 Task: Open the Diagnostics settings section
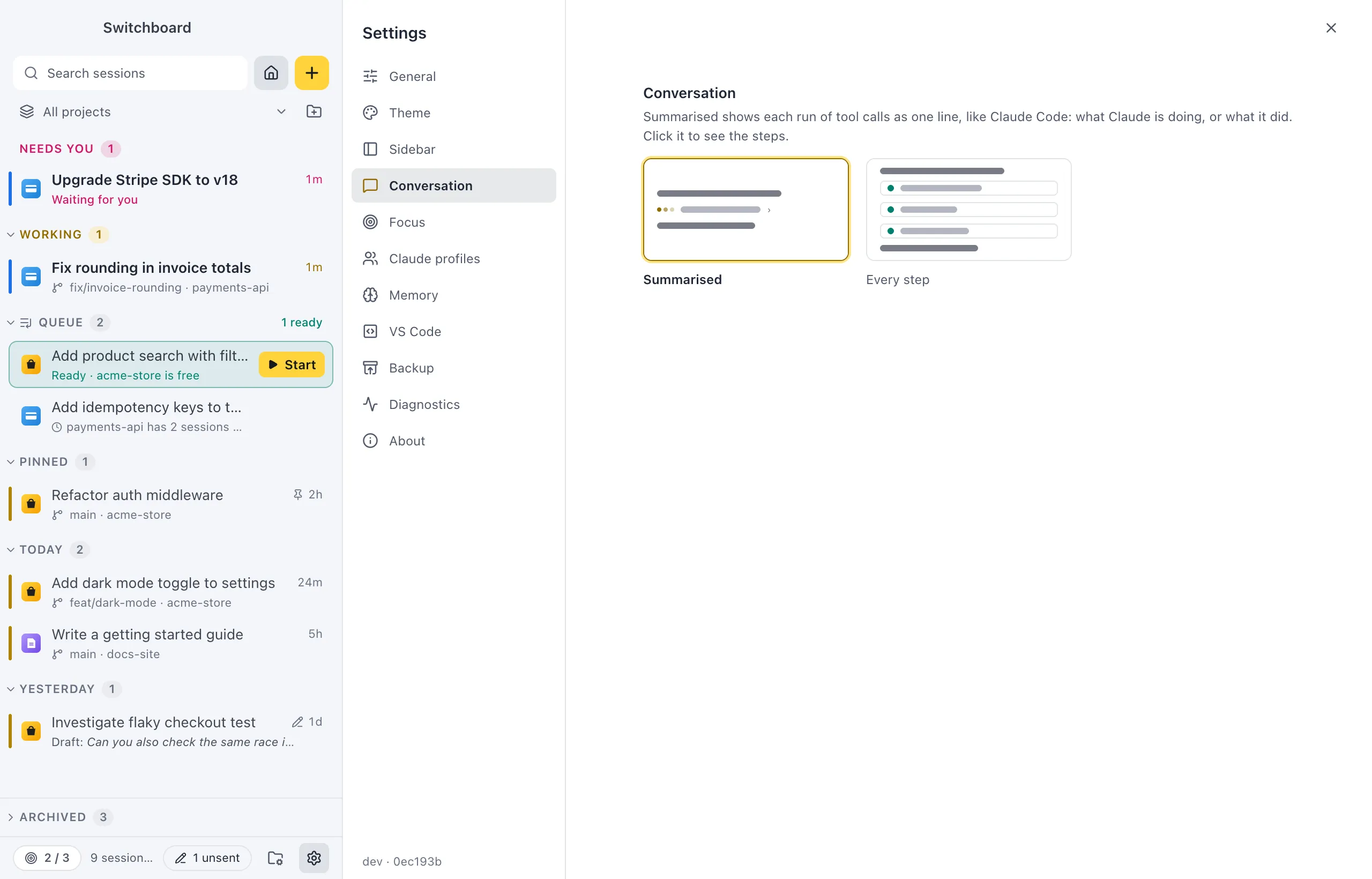click(x=454, y=405)
